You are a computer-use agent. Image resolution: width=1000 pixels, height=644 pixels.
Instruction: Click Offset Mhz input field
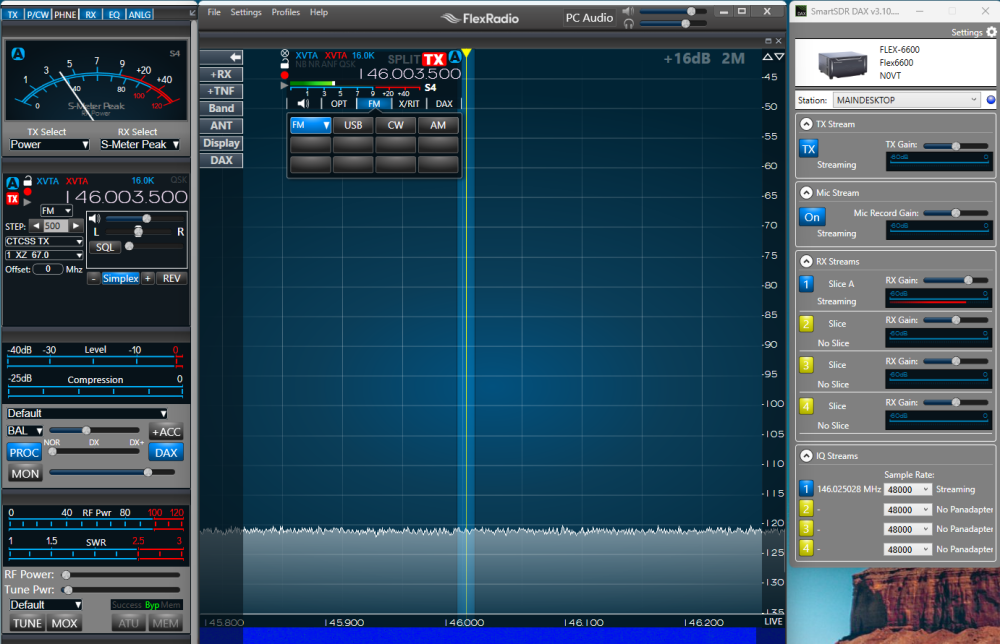click(48, 269)
